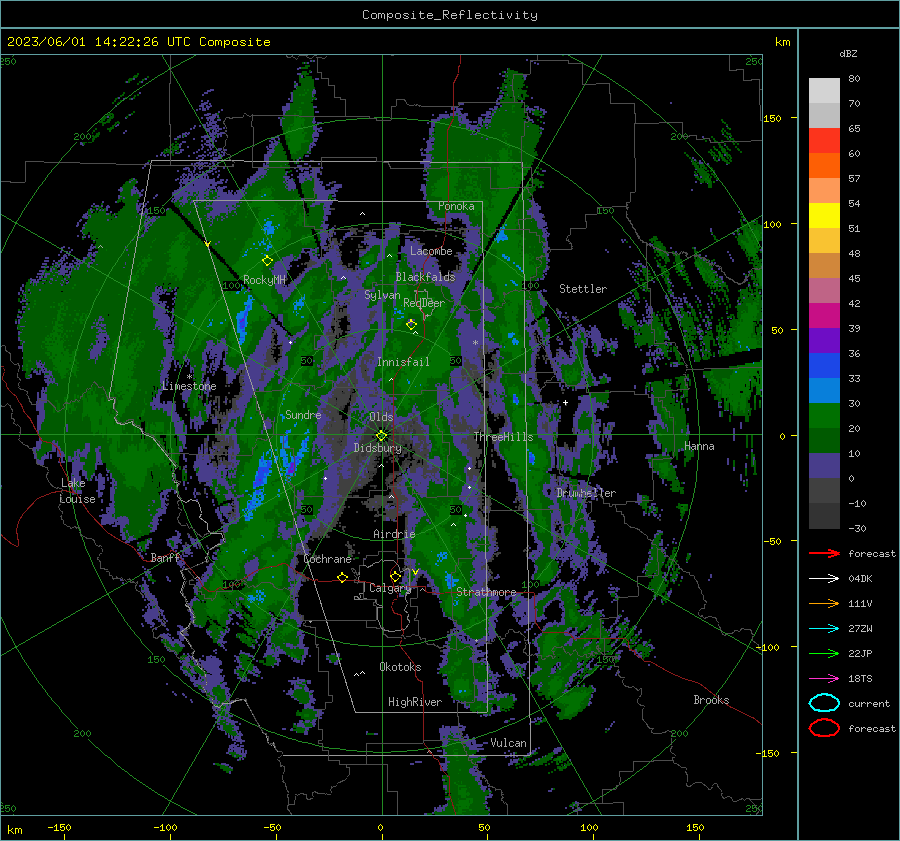Click the yellow diamond marker near RockyMH
This screenshot has width=900, height=841.
point(267,261)
